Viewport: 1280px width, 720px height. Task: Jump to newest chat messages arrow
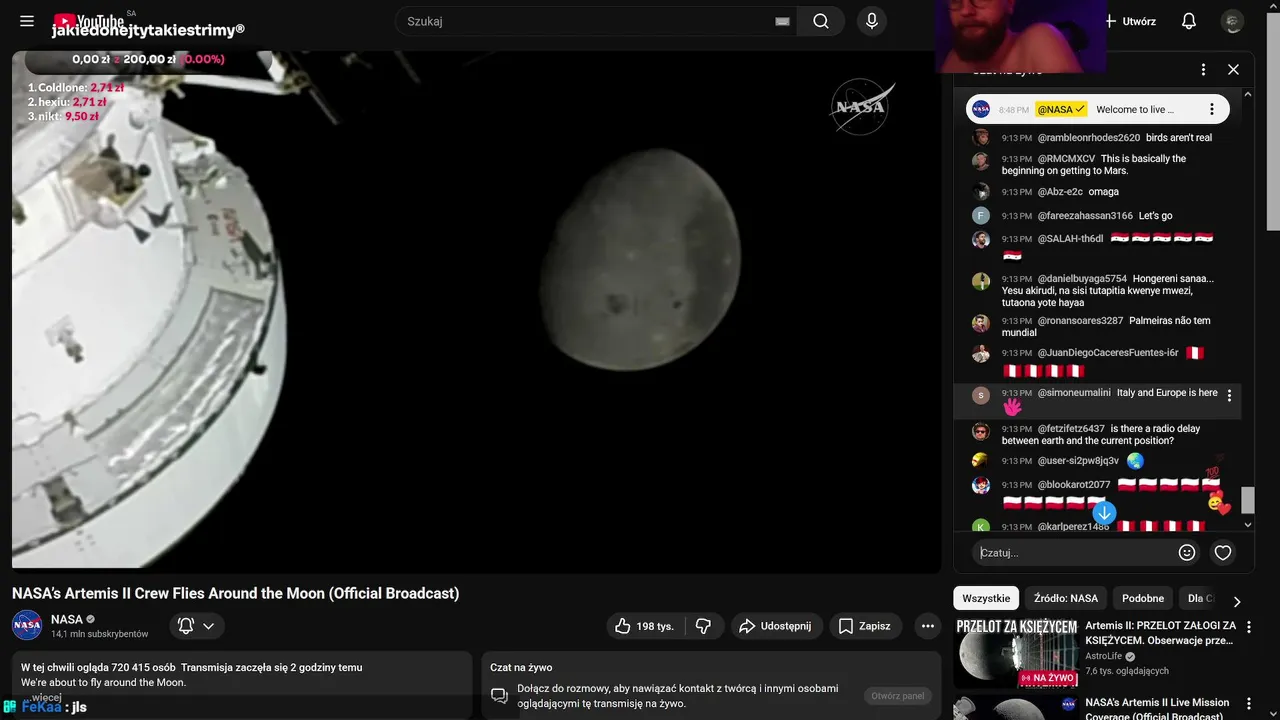(1104, 513)
